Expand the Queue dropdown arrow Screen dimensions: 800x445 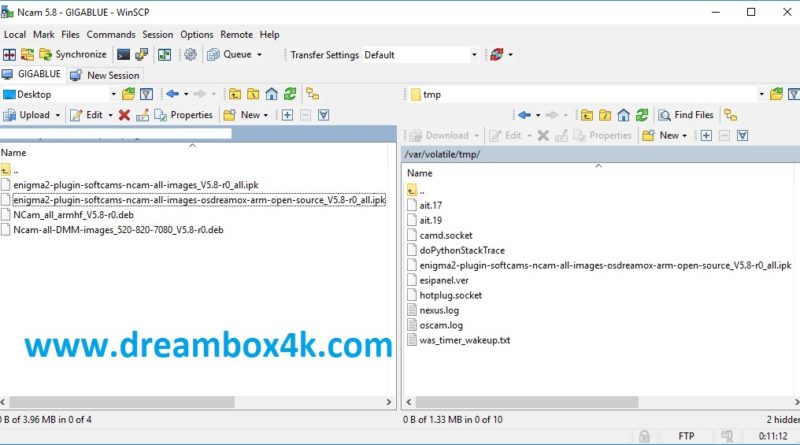click(x=259, y=55)
